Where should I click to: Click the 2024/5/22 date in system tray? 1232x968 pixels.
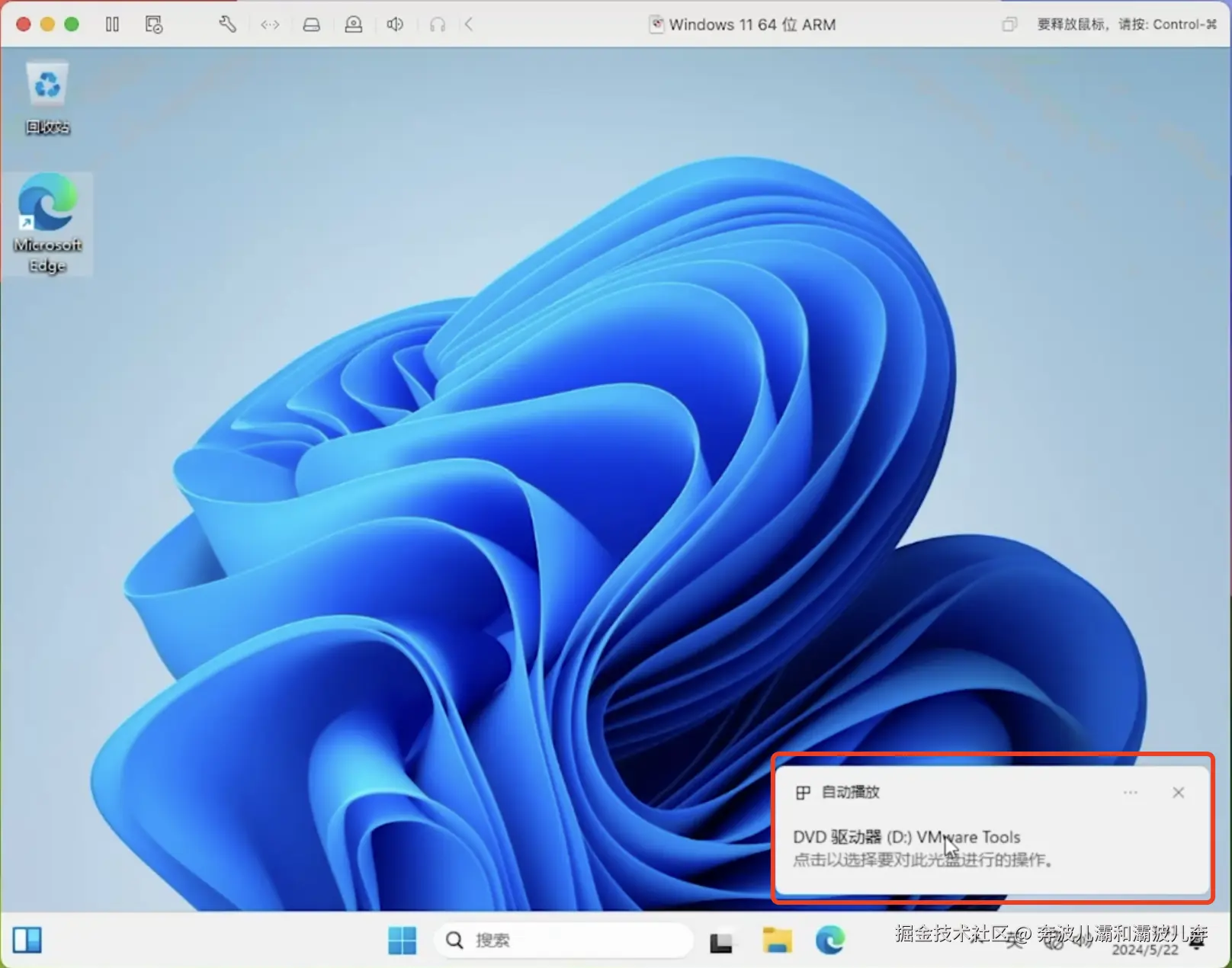tap(1144, 950)
